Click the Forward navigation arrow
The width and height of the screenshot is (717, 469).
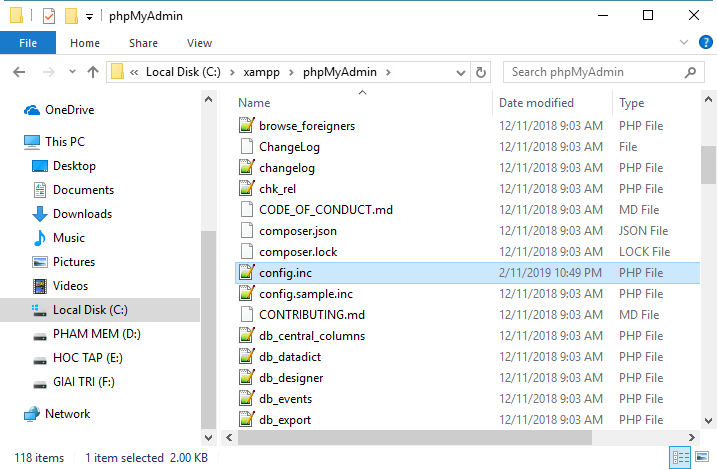(x=48, y=72)
